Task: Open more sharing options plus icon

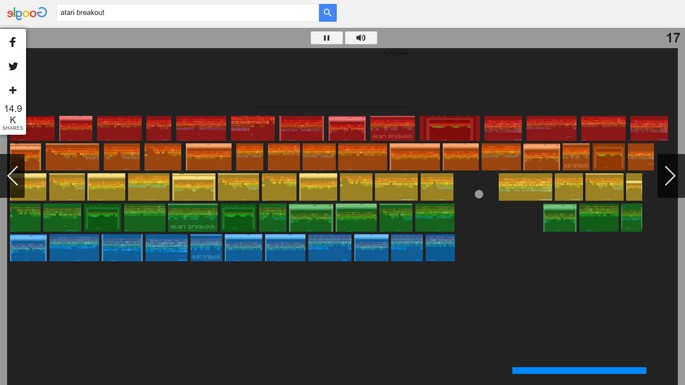Action: (13, 90)
